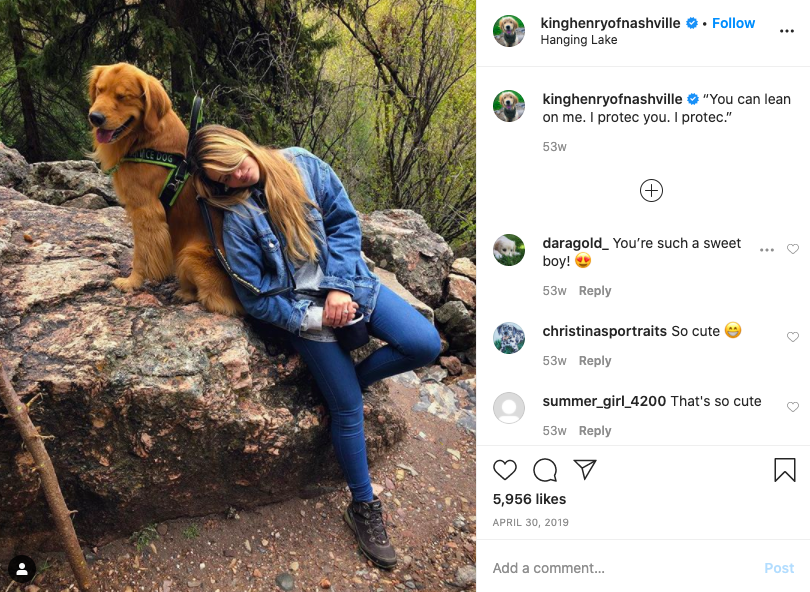Follow kinghenryofnashville
810x592 pixels.
click(x=733, y=23)
